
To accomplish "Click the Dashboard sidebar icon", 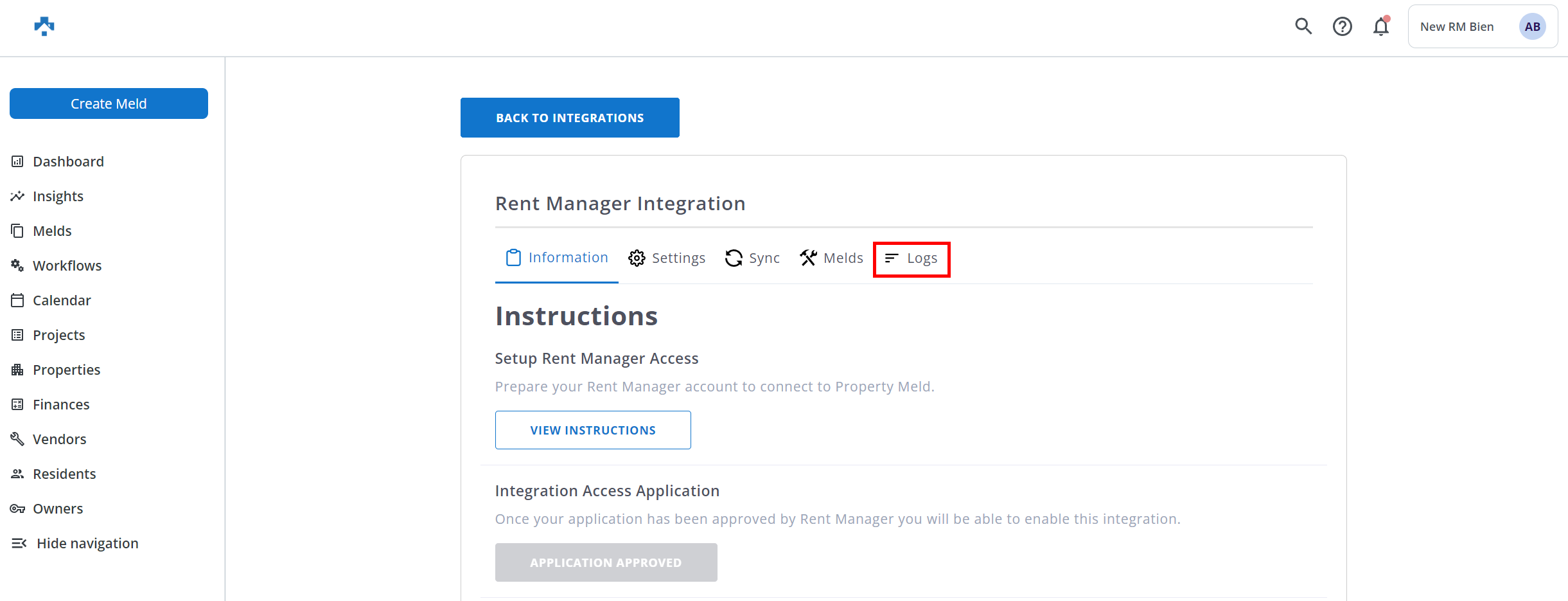I will 17,161.
